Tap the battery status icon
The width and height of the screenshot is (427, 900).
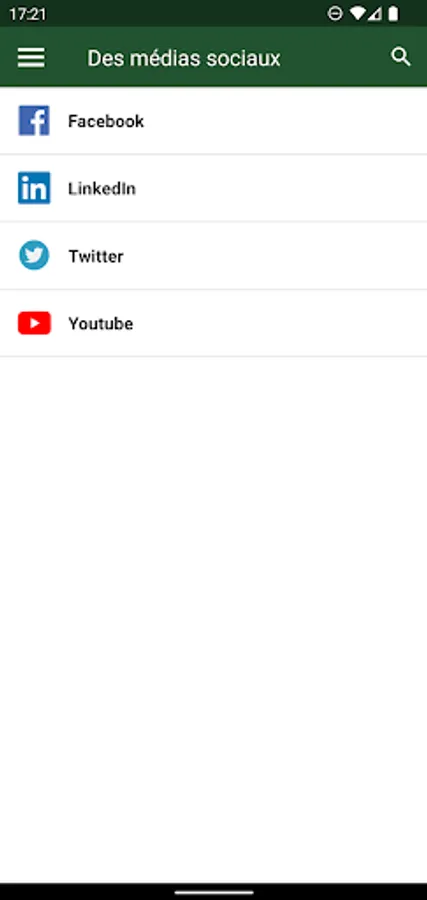[393, 14]
